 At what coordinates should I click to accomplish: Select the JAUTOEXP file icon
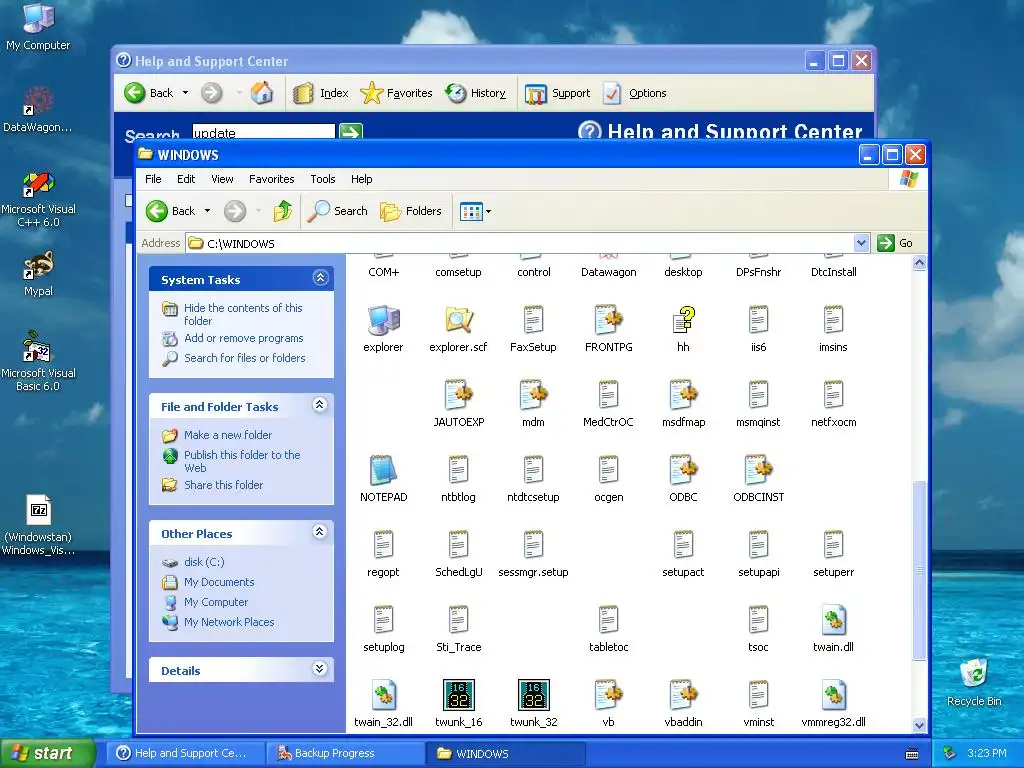point(458,395)
